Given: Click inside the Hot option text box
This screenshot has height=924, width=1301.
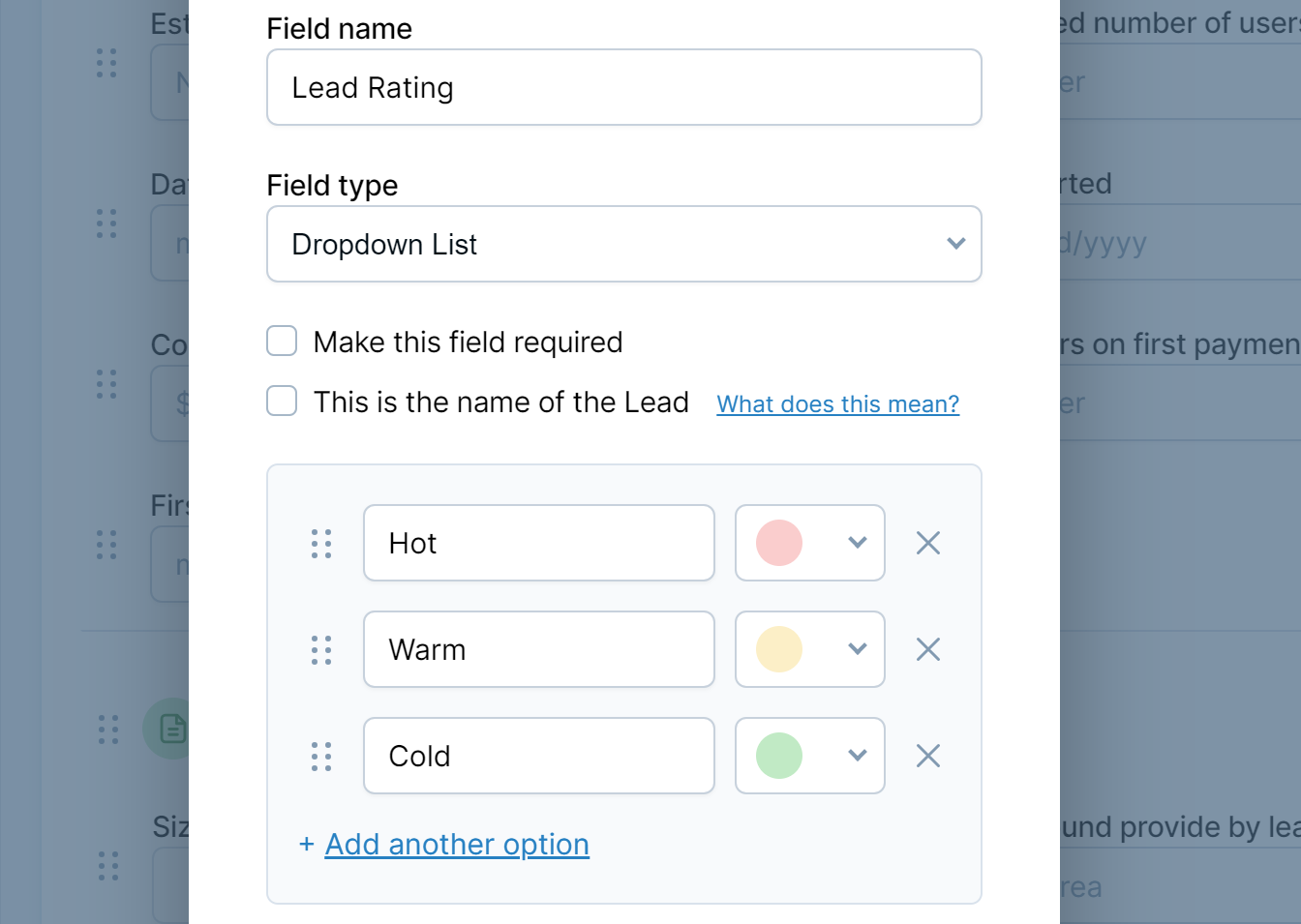Looking at the screenshot, I should click(x=538, y=543).
